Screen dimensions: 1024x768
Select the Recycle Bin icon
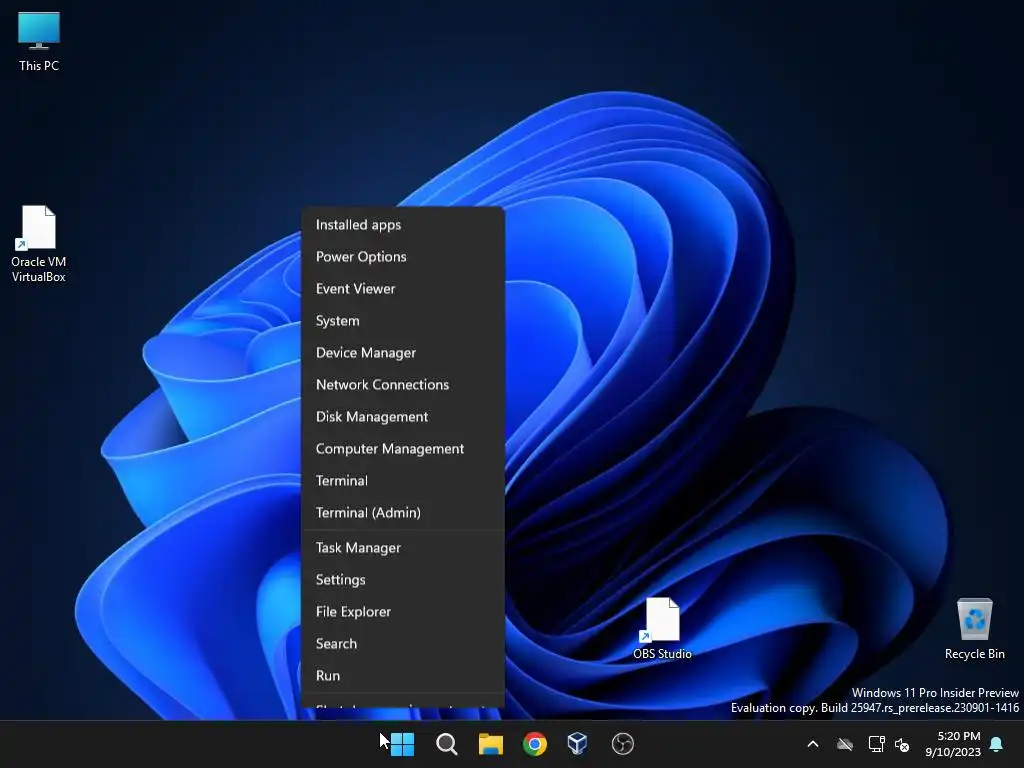click(974, 628)
